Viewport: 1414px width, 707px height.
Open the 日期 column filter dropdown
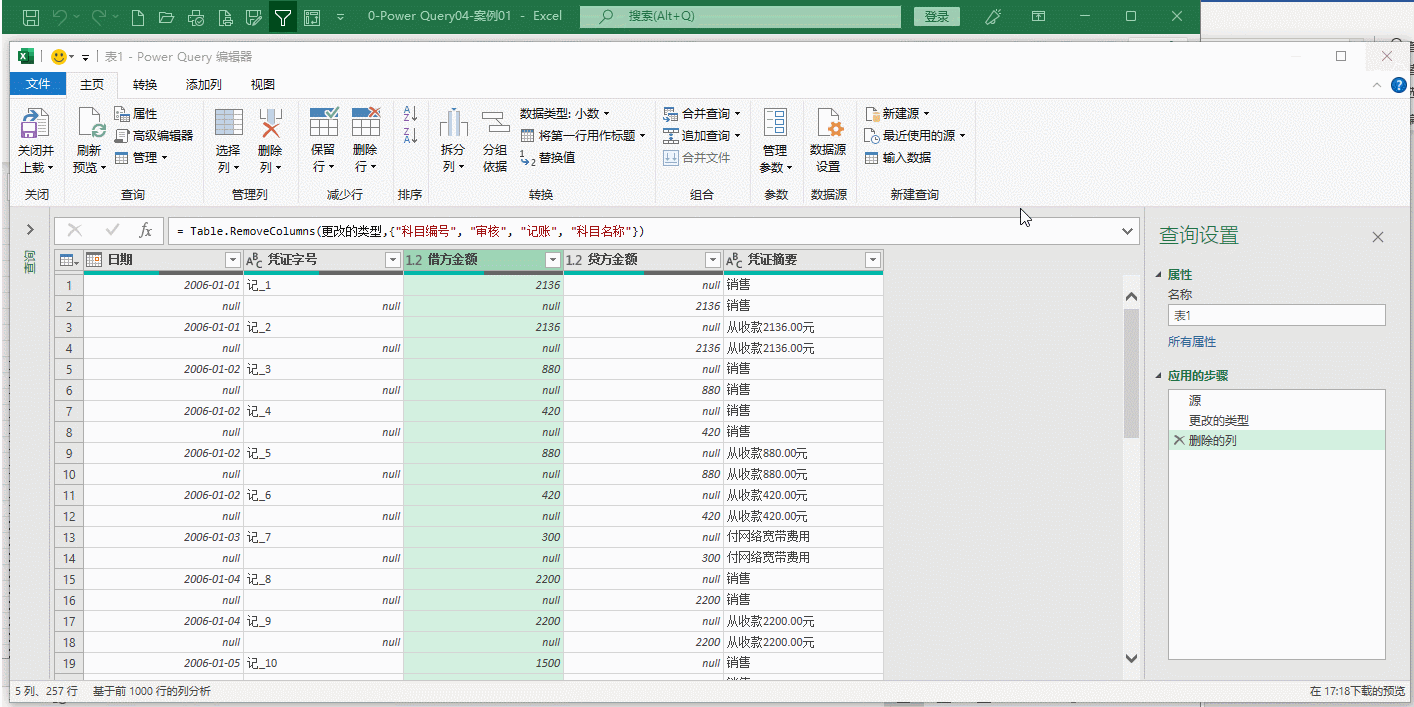[x=233, y=260]
